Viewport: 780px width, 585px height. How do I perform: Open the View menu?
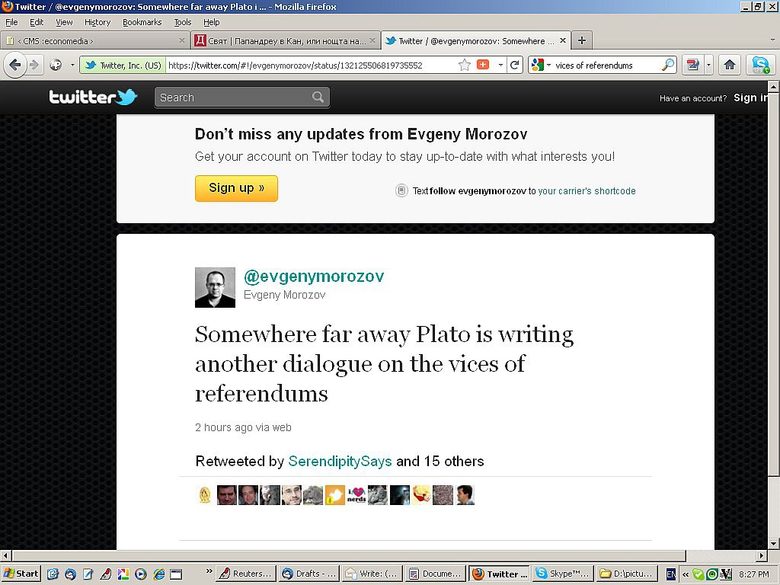click(64, 22)
